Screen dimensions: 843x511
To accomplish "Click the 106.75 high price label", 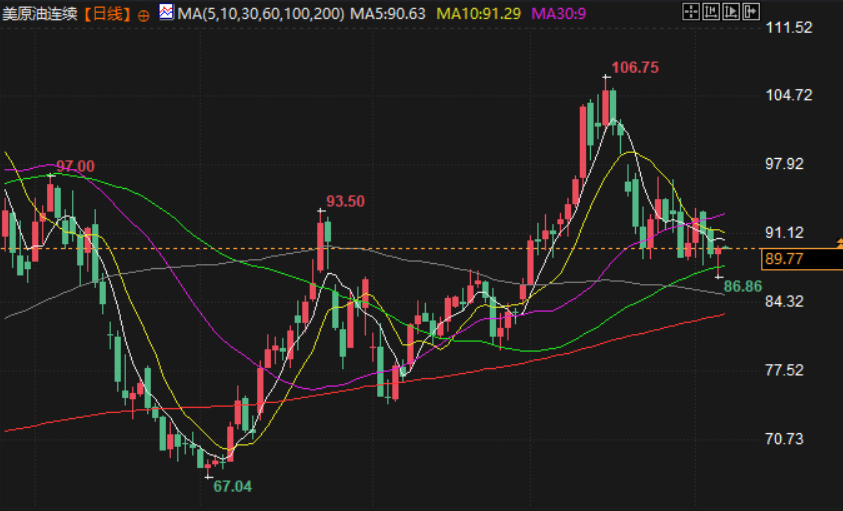I will 635,67.
